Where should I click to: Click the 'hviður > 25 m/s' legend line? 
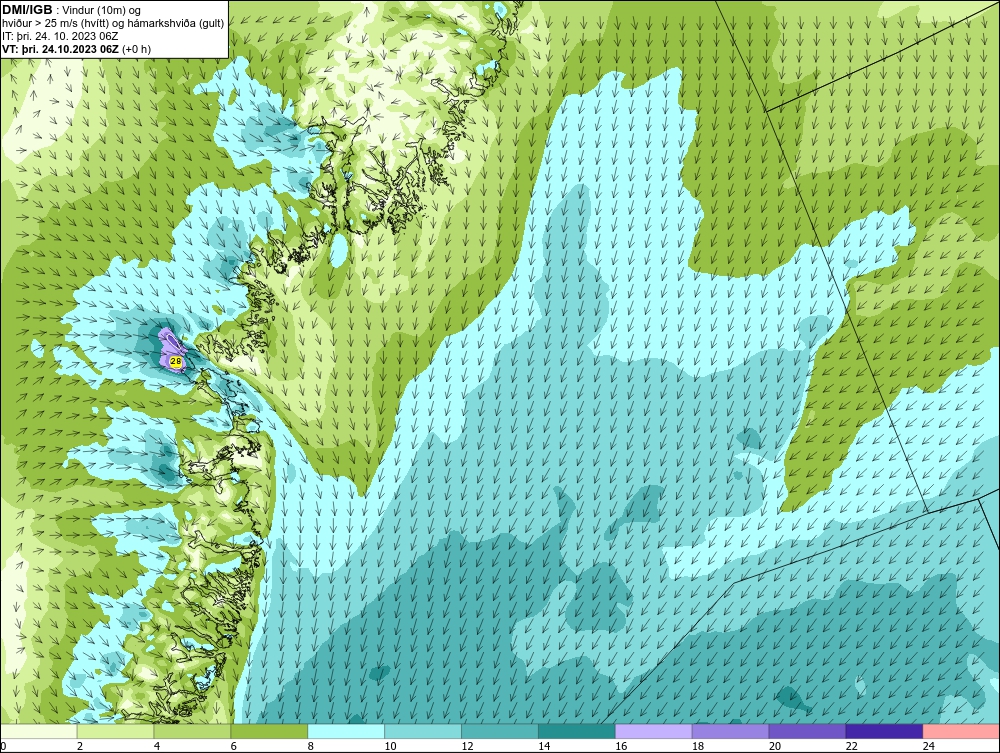point(113,24)
